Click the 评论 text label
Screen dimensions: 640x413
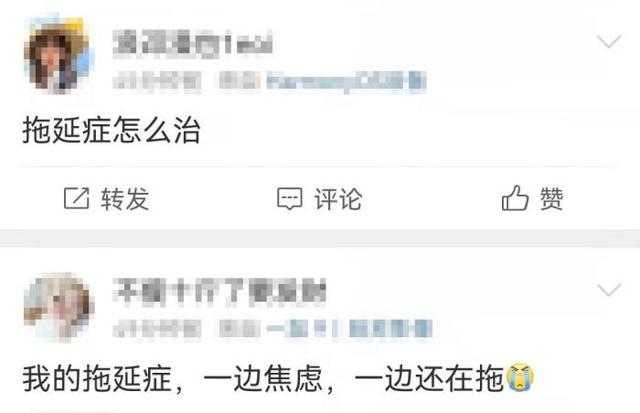pos(338,199)
